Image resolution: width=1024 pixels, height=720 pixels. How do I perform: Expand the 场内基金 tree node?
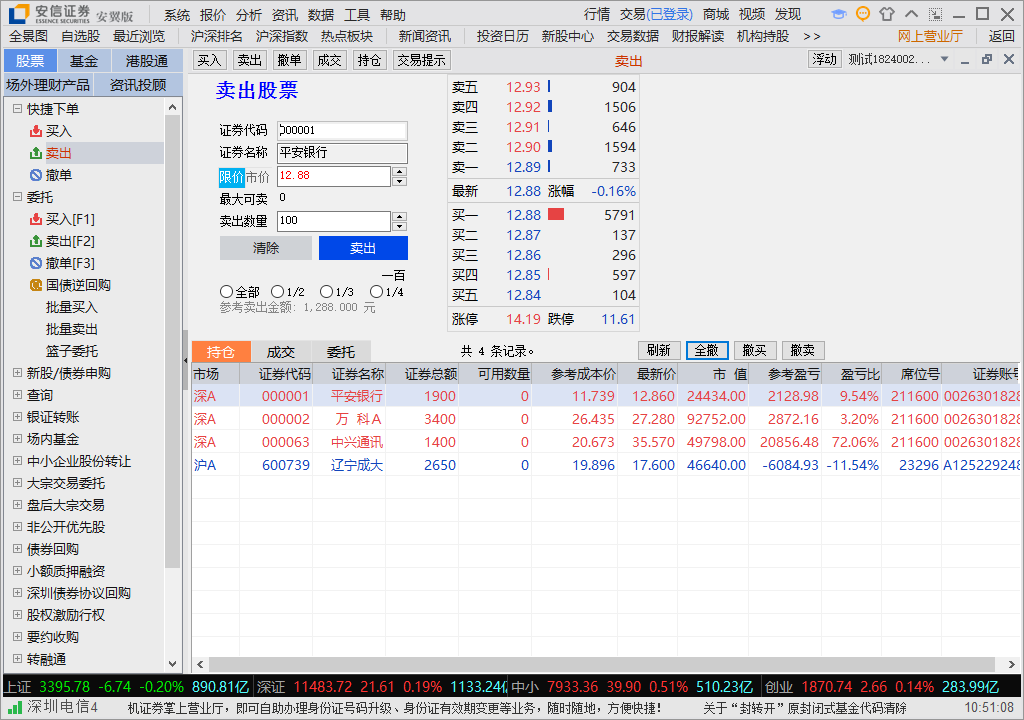(x=18, y=438)
